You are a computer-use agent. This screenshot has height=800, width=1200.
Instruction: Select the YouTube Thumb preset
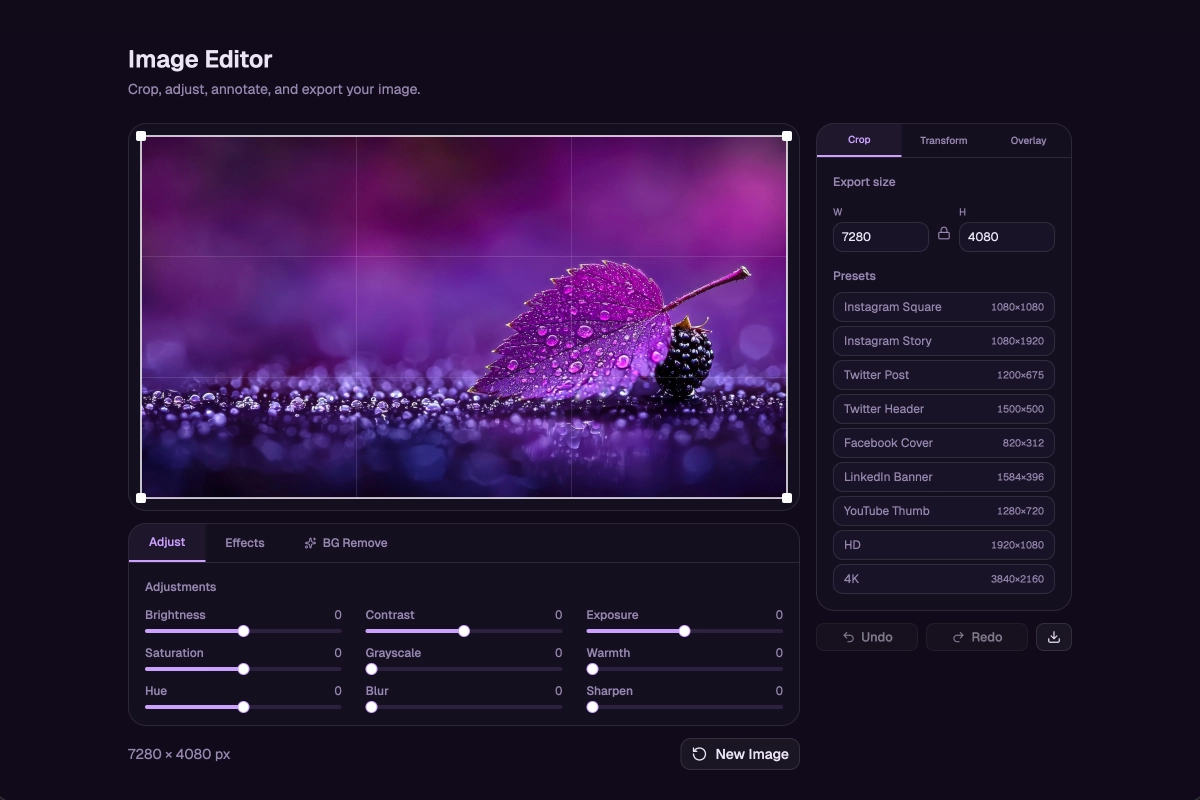tap(943, 511)
